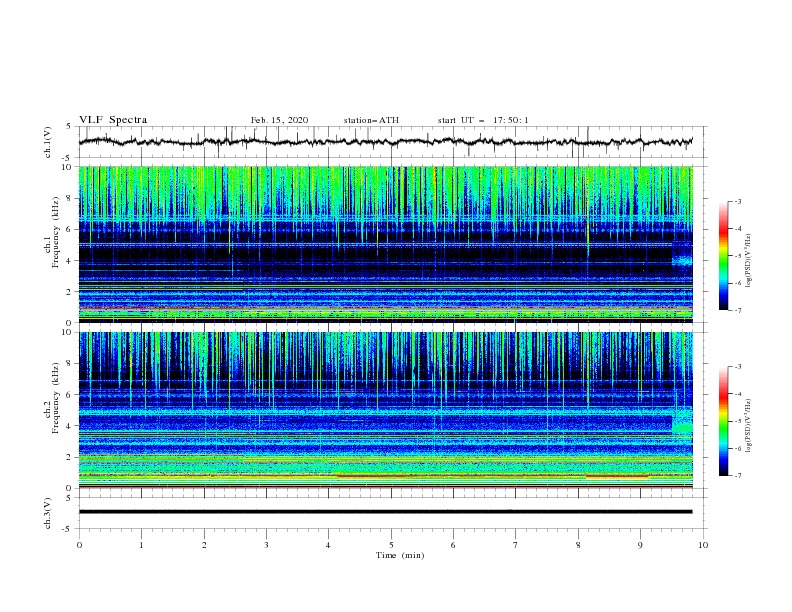Click the bright noise burst near 4 kHz in ch.1
This screenshot has width=792, height=612.
682,261
